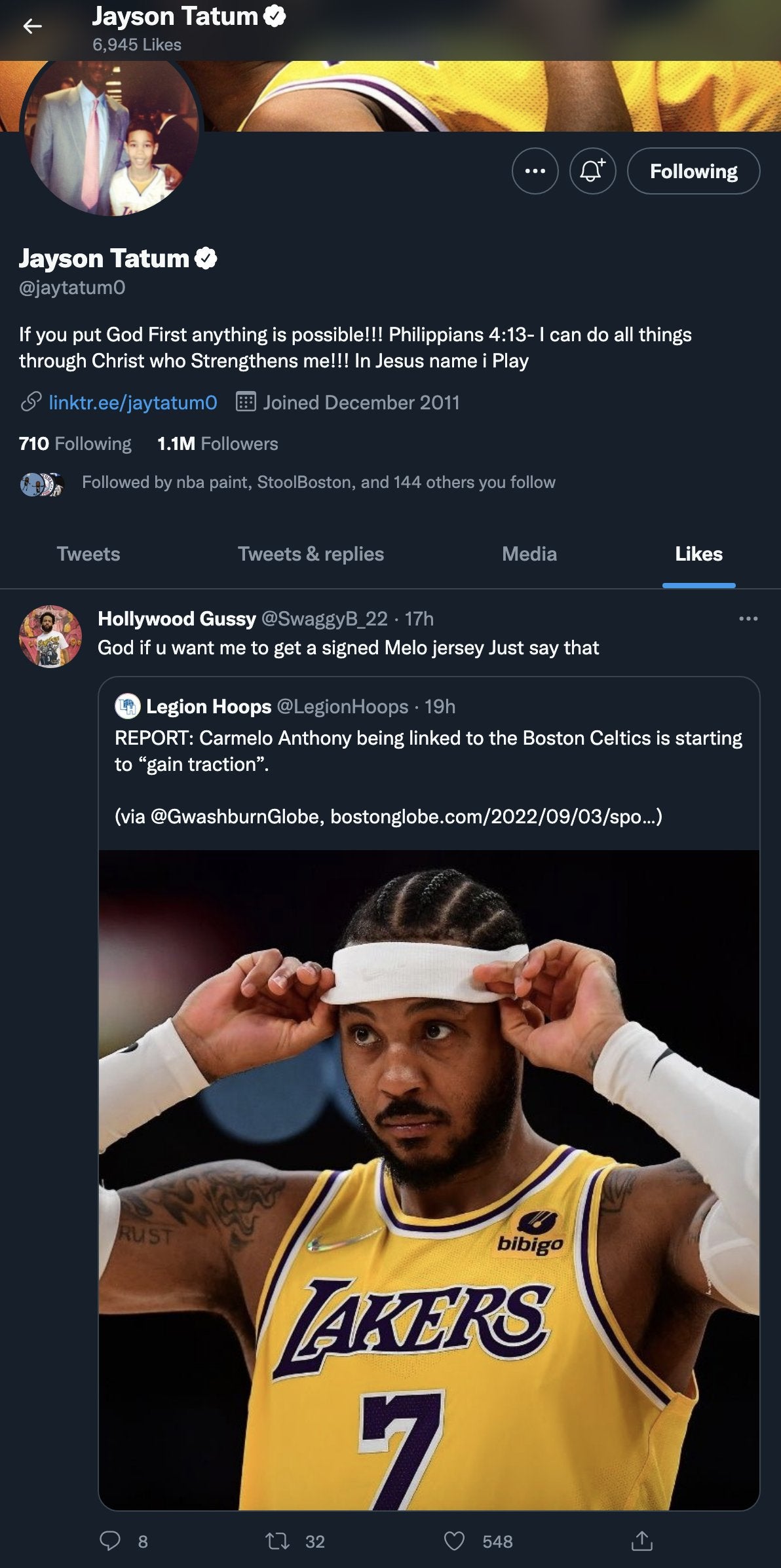Share the tweet via share icon
This screenshot has width=781, height=1568.
(641, 1540)
